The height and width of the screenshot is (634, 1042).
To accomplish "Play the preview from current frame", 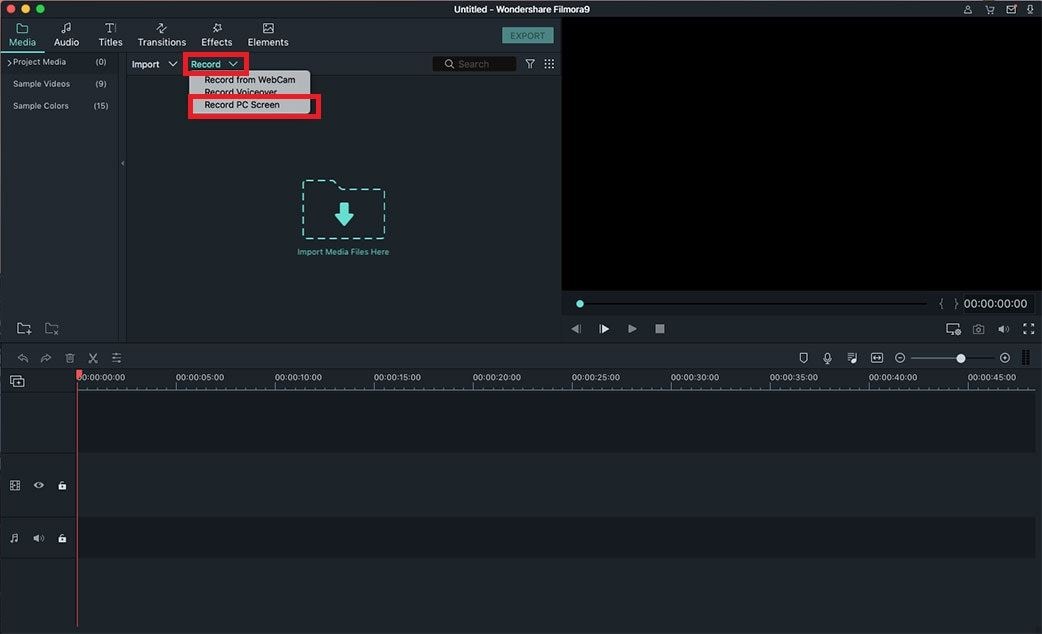I will point(604,329).
